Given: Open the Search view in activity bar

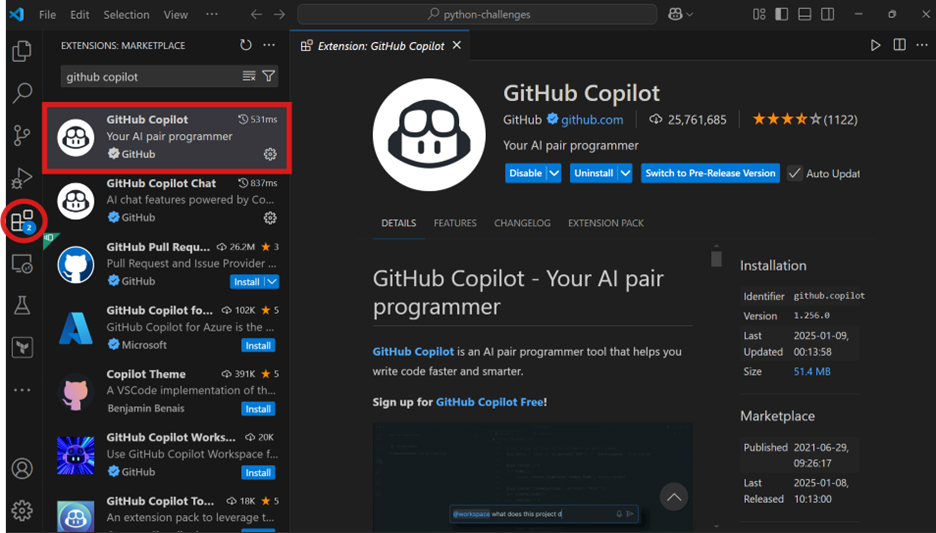Looking at the screenshot, I should [x=22, y=93].
